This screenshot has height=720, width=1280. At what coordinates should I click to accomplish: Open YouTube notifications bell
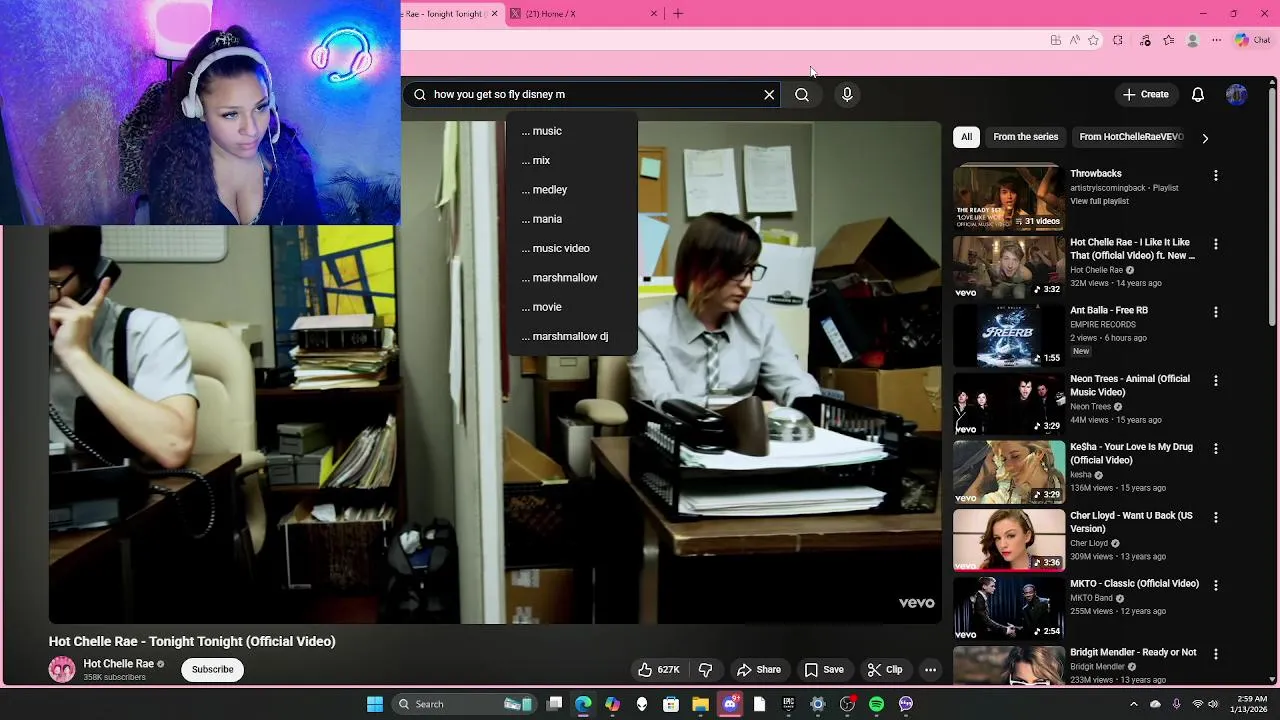(x=1197, y=94)
